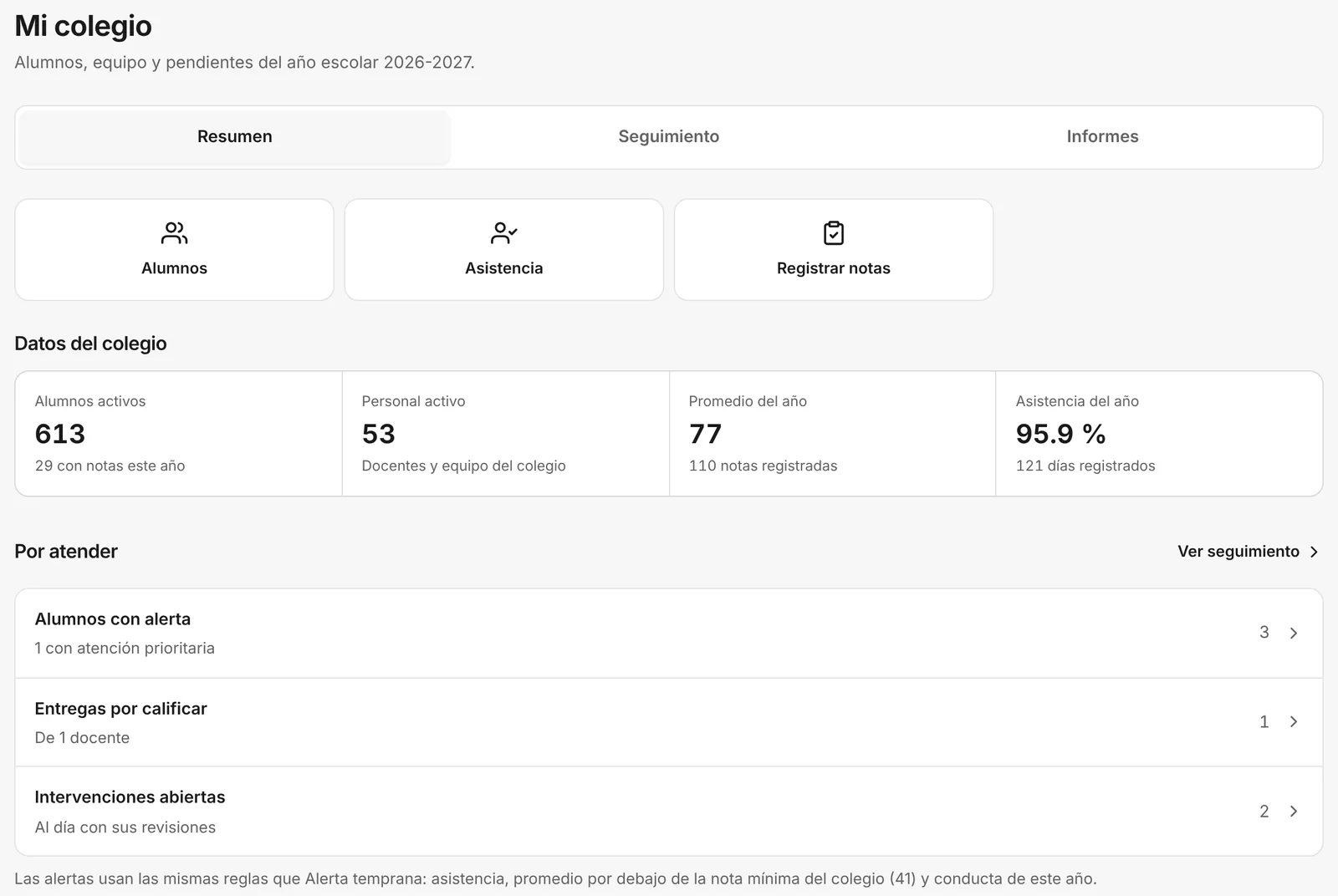Expand the Entregas por calificar chevron
The width and height of the screenshot is (1338, 896).
tap(1294, 721)
